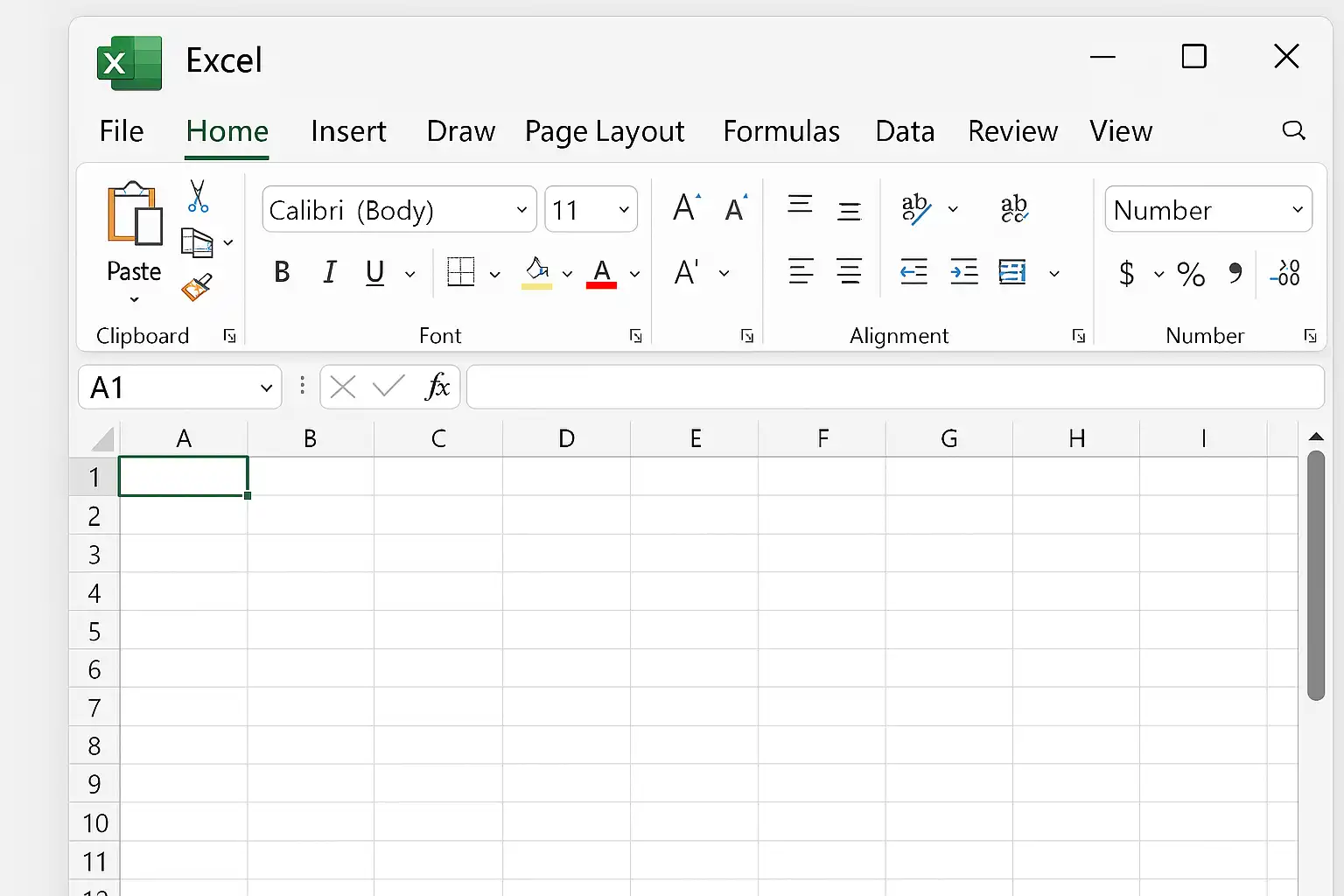
Task: Apply the Percent Style format
Action: pyautogui.click(x=1191, y=274)
